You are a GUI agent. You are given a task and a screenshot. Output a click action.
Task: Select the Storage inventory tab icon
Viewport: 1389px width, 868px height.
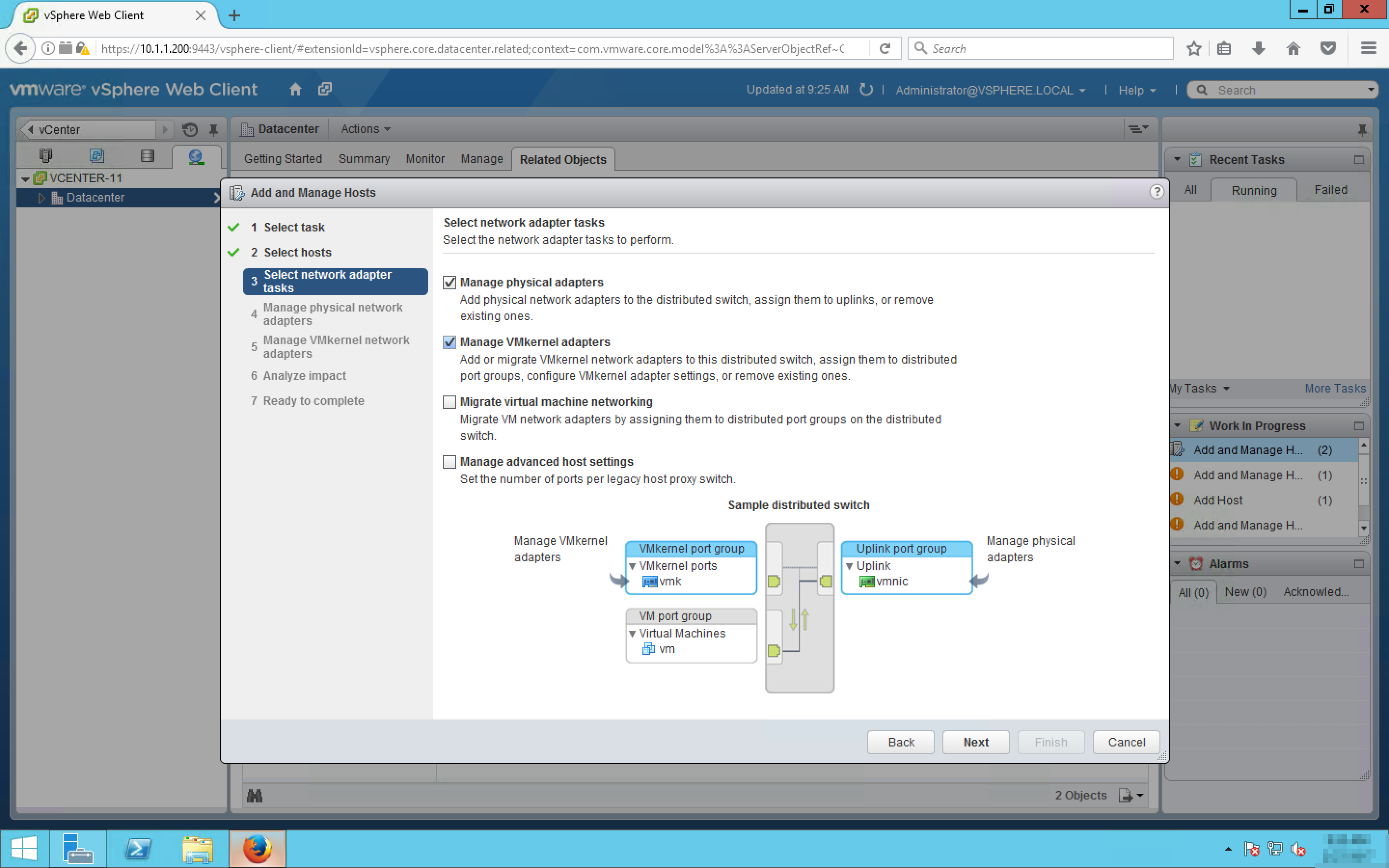click(x=147, y=156)
